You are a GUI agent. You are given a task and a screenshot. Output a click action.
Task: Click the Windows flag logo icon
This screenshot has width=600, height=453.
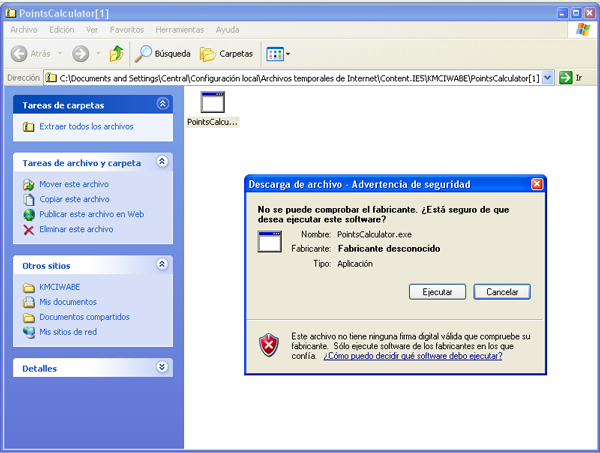click(x=583, y=29)
